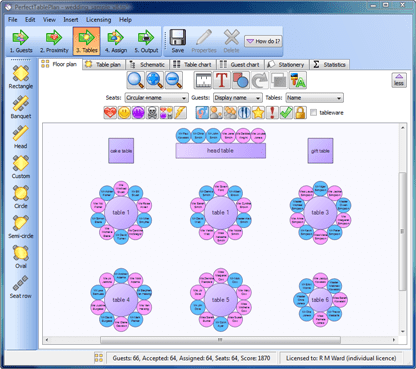Insert a Banquet table
Viewport: 416px width, 369px height.
pyautogui.click(x=21, y=107)
